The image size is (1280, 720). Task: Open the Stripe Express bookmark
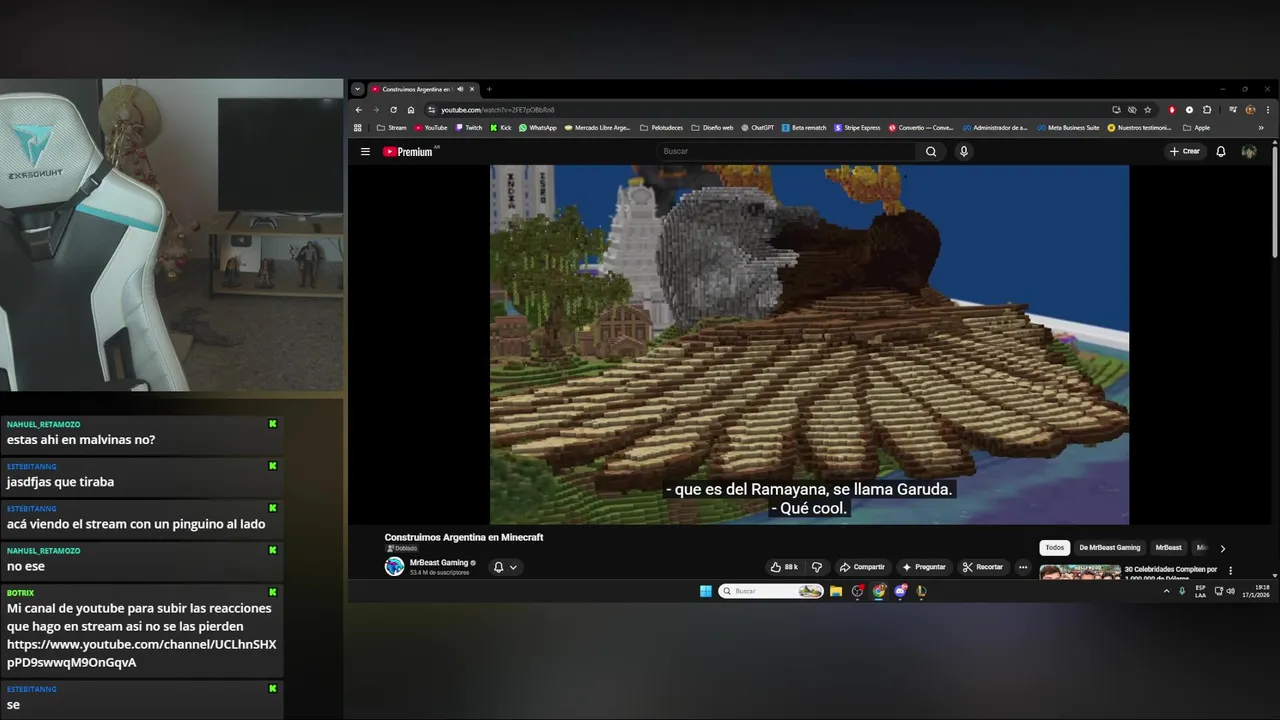857,128
